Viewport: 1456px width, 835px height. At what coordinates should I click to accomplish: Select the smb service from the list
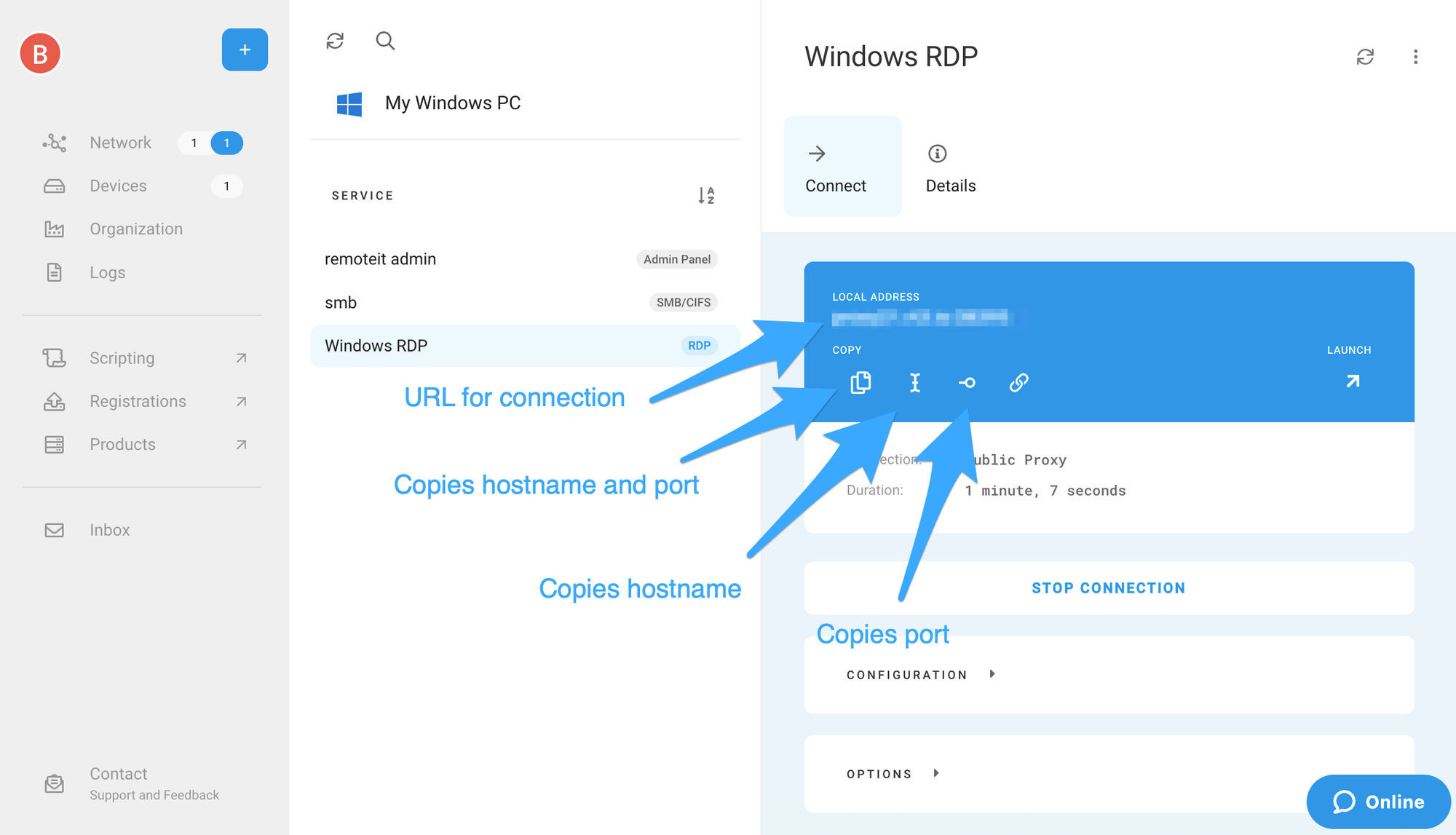pos(341,302)
